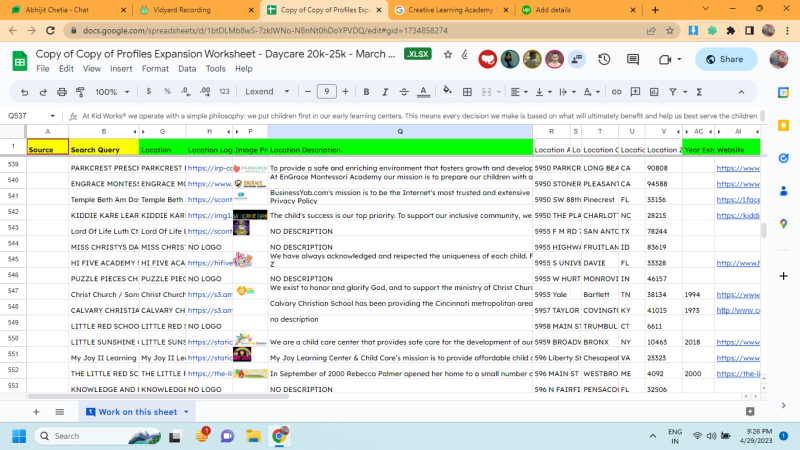Open the Data menu
This screenshot has height=450, width=800.
[x=187, y=69]
